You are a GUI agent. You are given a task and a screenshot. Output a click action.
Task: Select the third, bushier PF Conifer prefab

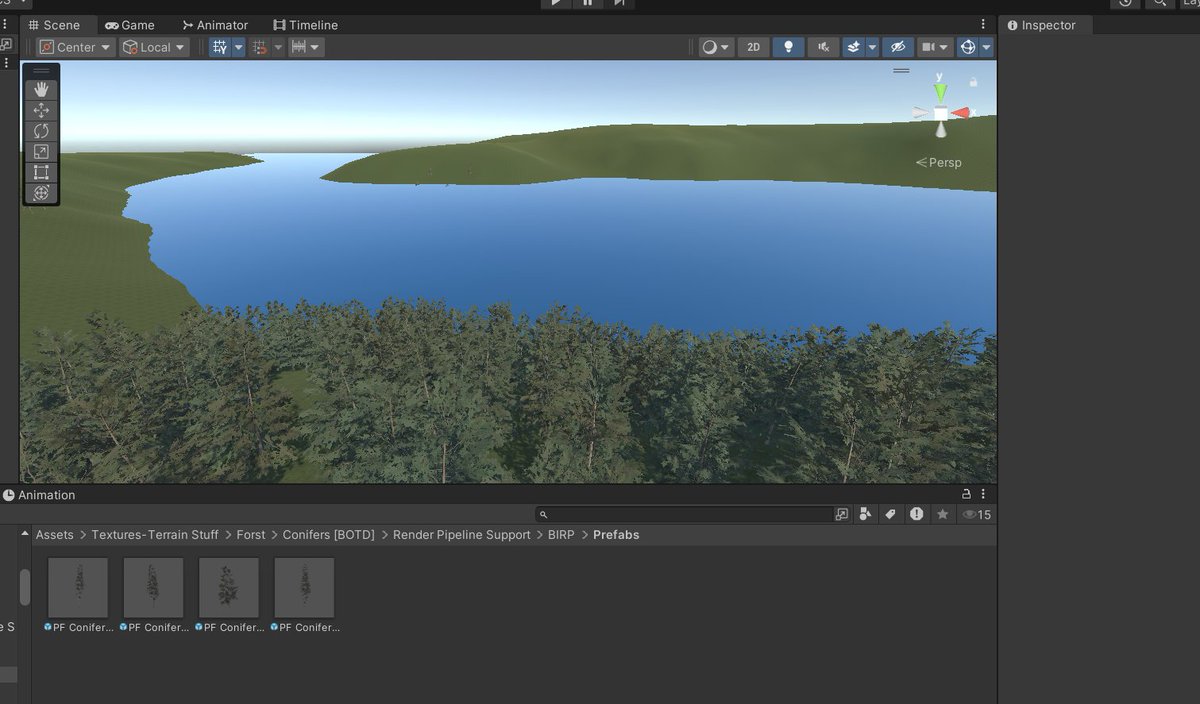(229, 588)
